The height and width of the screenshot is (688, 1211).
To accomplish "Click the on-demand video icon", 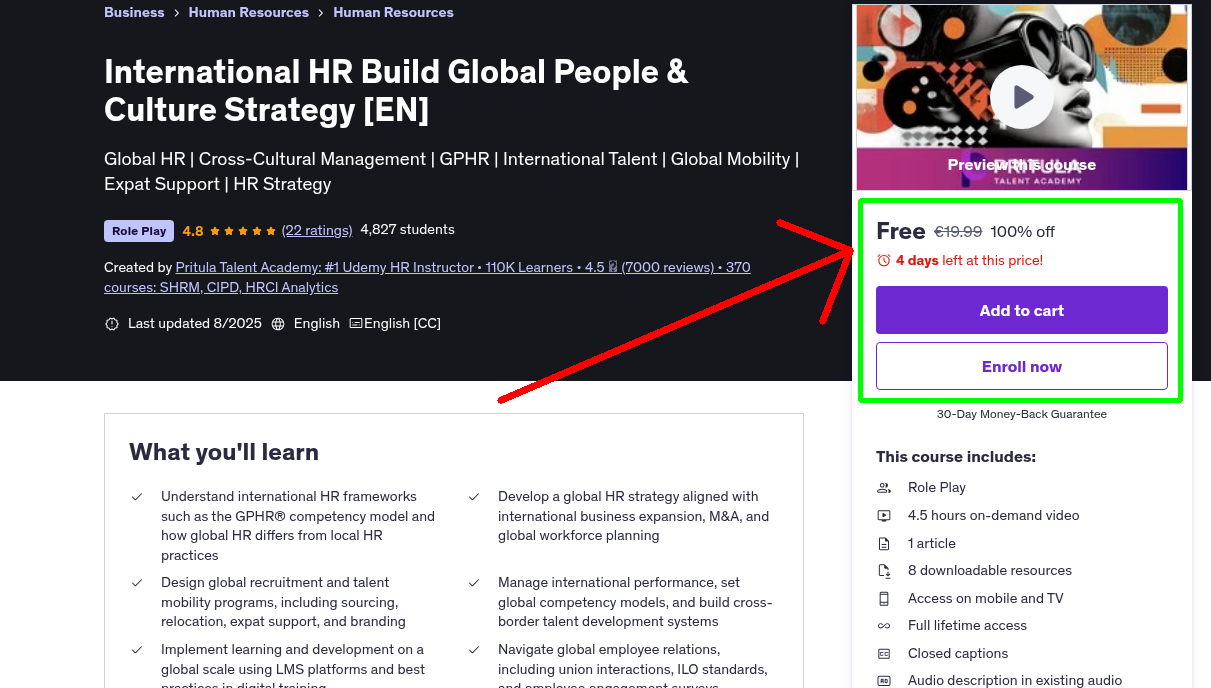I will tap(884, 516).
